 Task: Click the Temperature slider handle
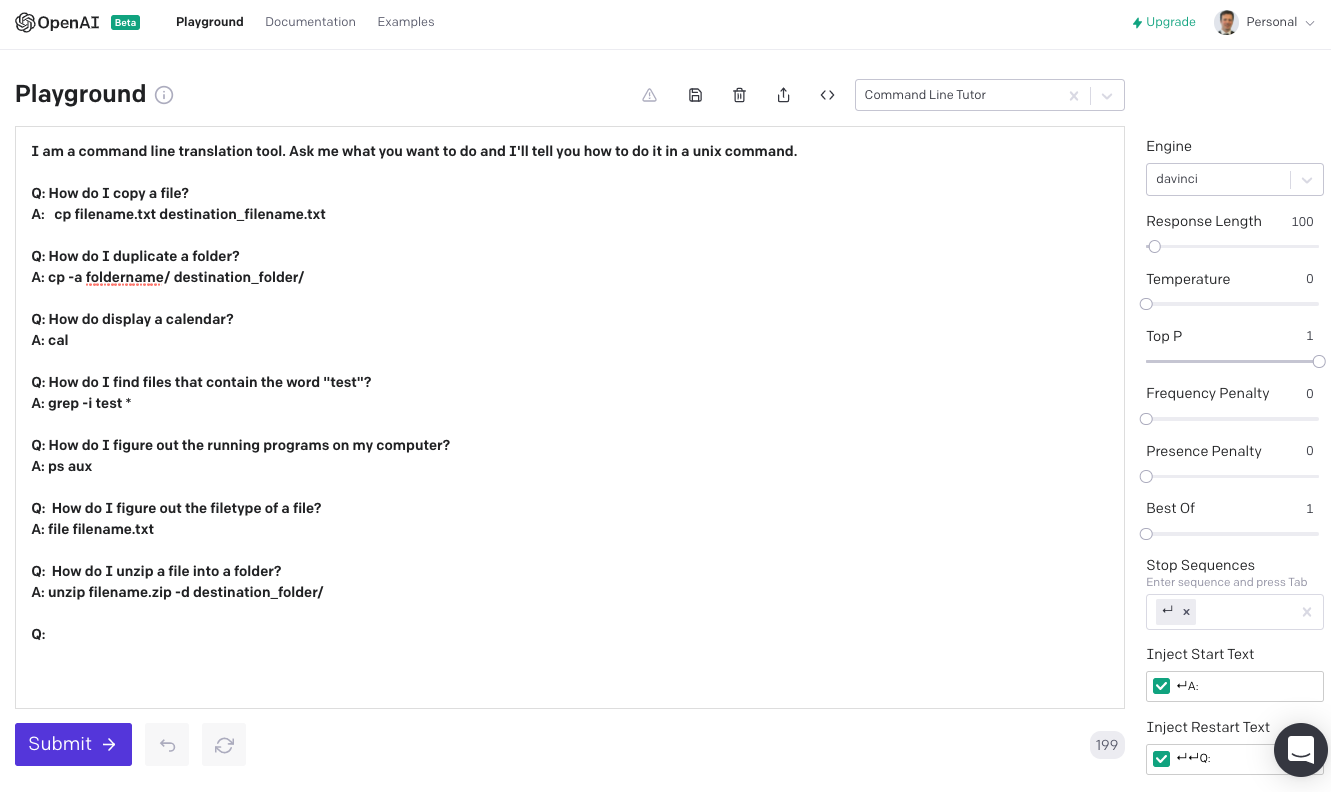[x=1147, y=304]
